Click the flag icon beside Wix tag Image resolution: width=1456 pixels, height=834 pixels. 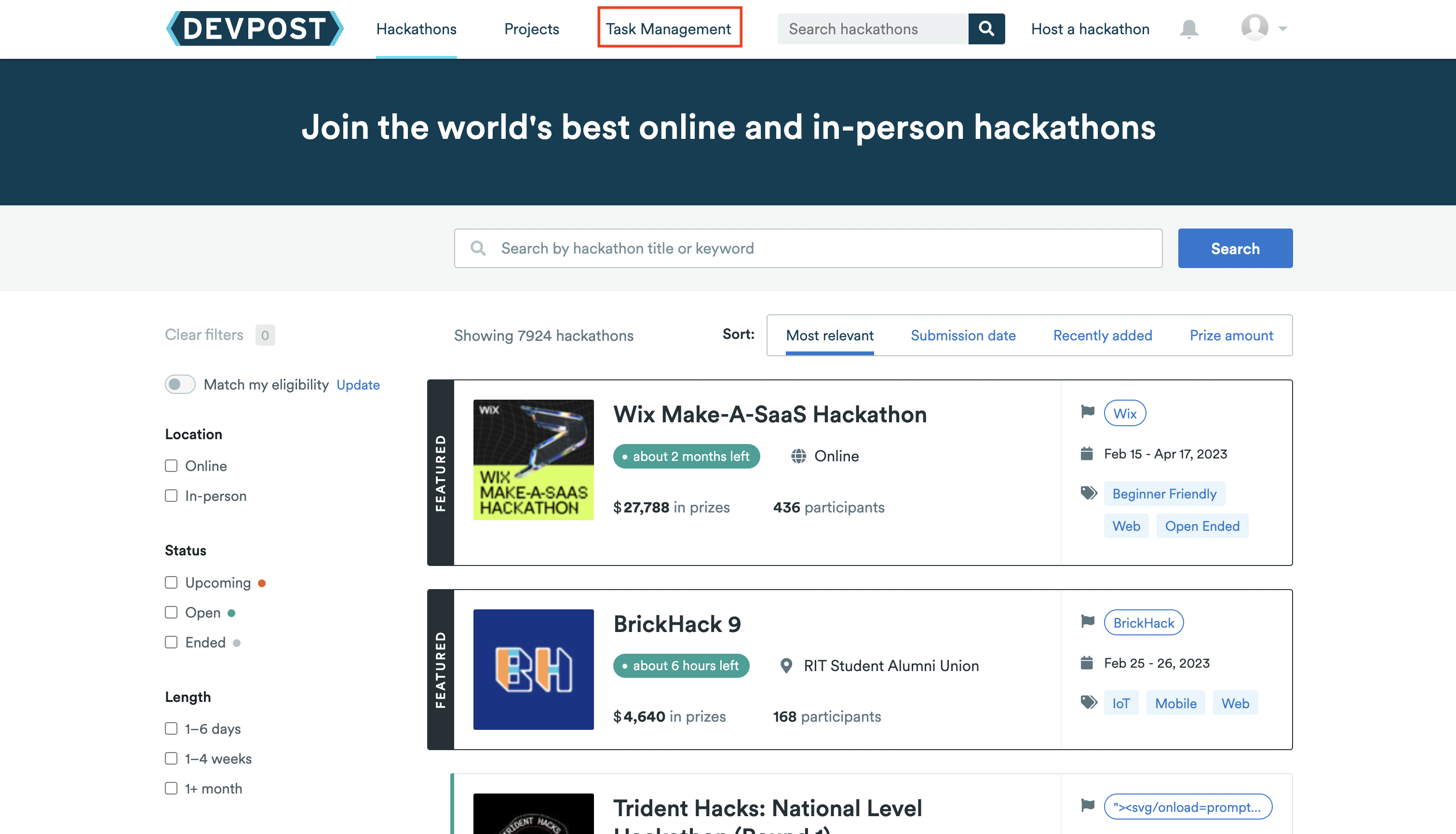point(1087,412)
